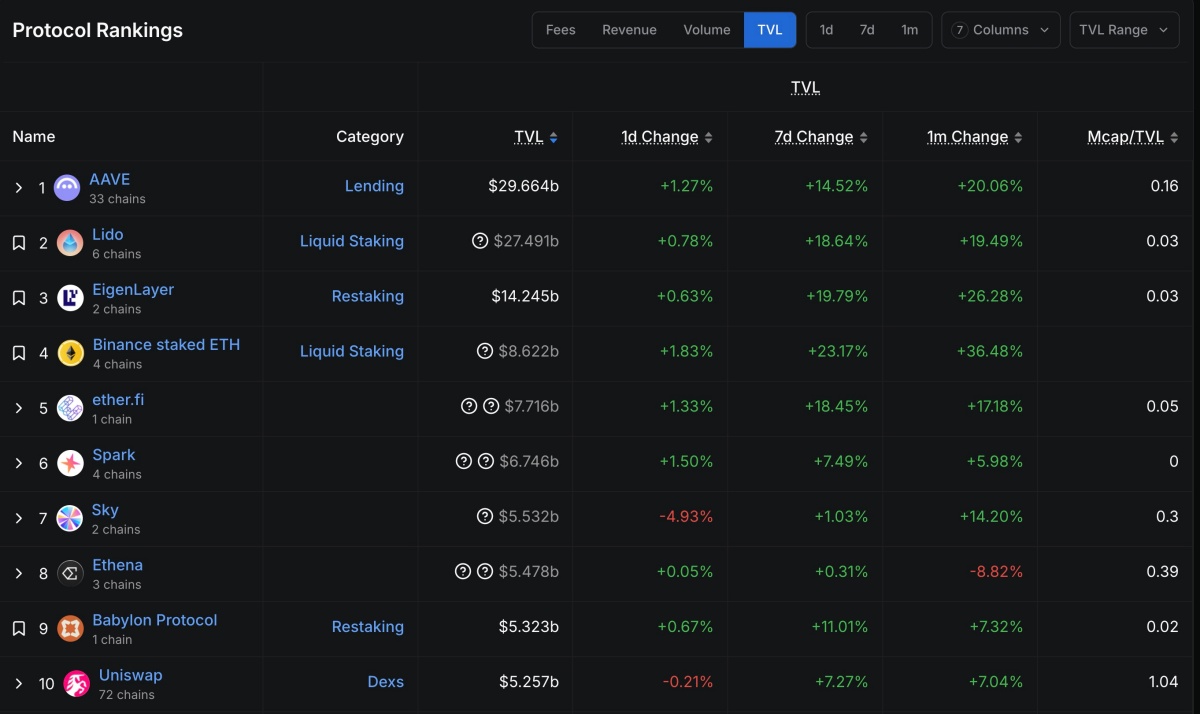Click the ether.fi protocol logo
1200x714 pixels.
(x=70, y=407)
